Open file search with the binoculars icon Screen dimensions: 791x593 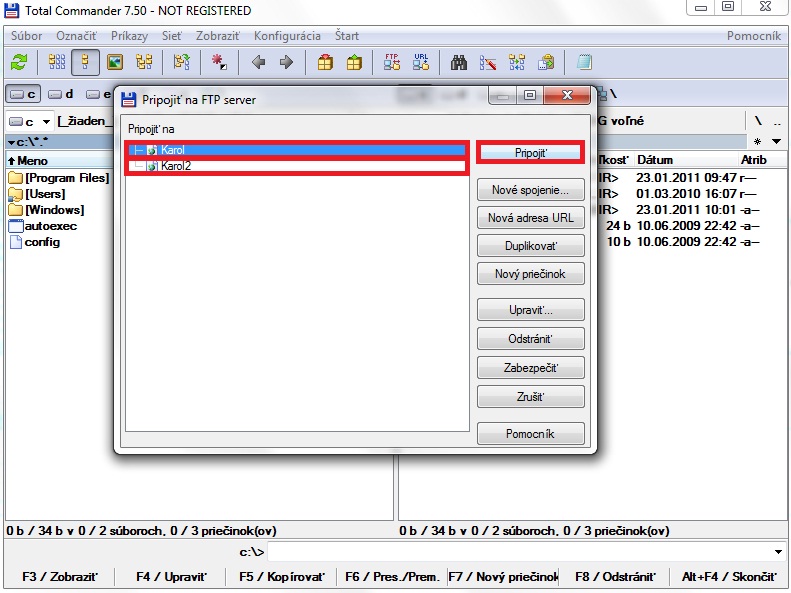click(x=459, y=63)
